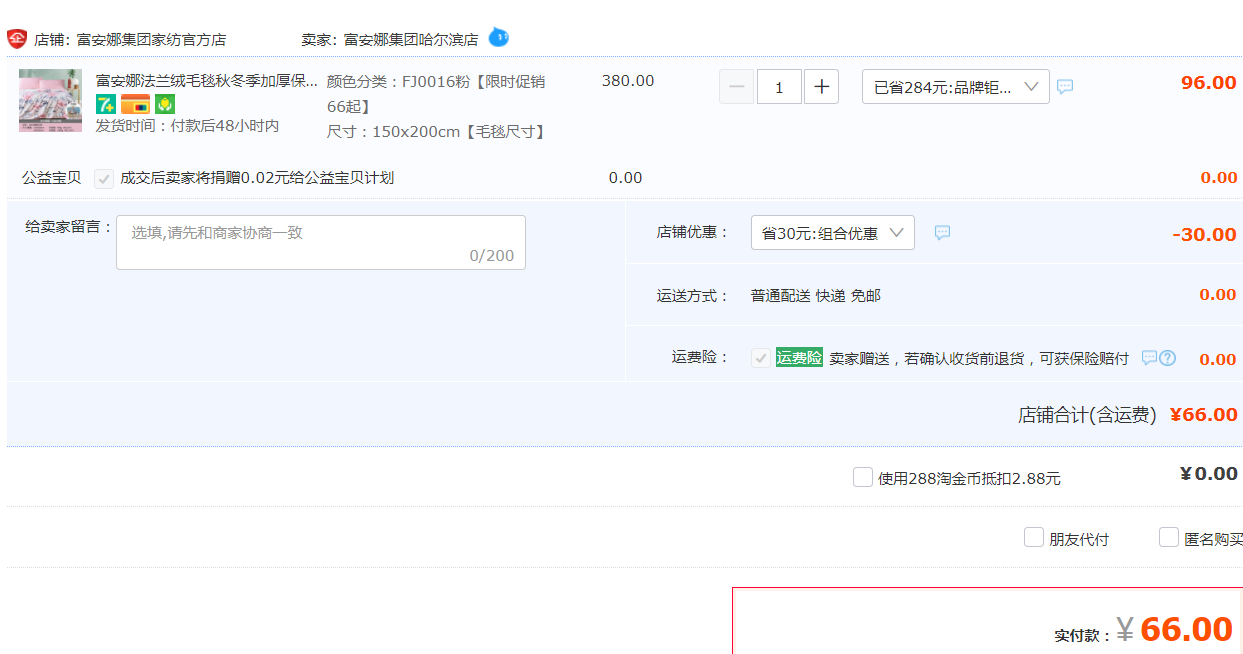This screenshot has width=1243, height=654.
Task: Open the 省30元:组合优惠 store discount dropdown
Action: click(833, 233)
